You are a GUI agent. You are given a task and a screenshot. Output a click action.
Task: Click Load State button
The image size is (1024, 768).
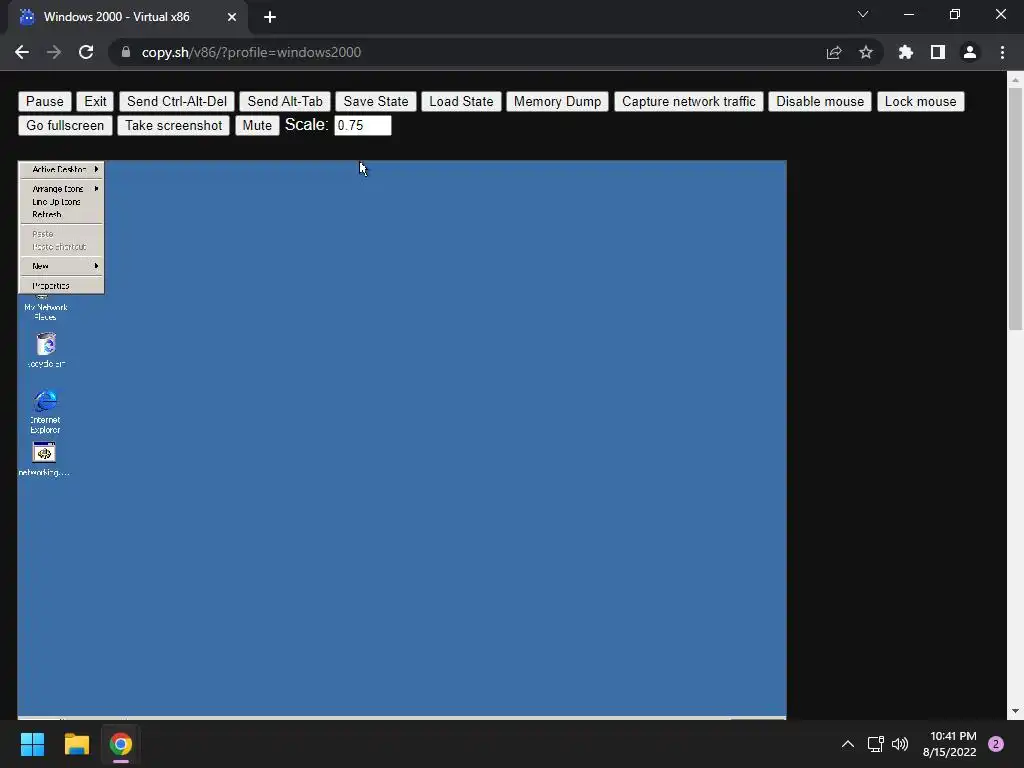pos(461,101)
